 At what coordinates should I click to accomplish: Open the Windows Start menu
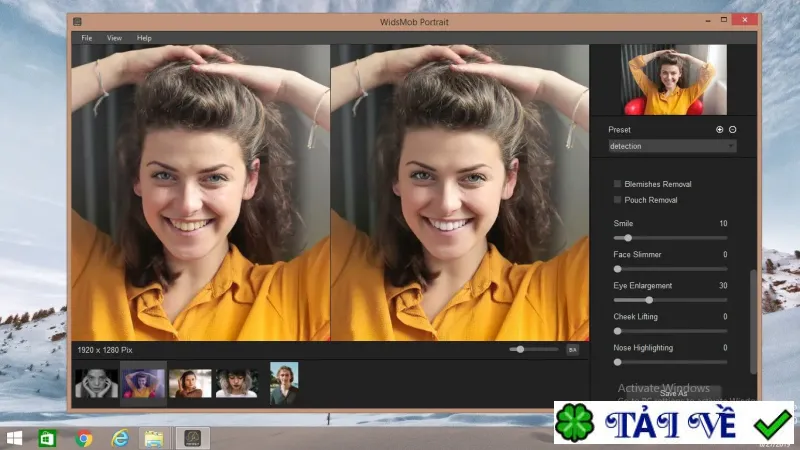point(14,438)
